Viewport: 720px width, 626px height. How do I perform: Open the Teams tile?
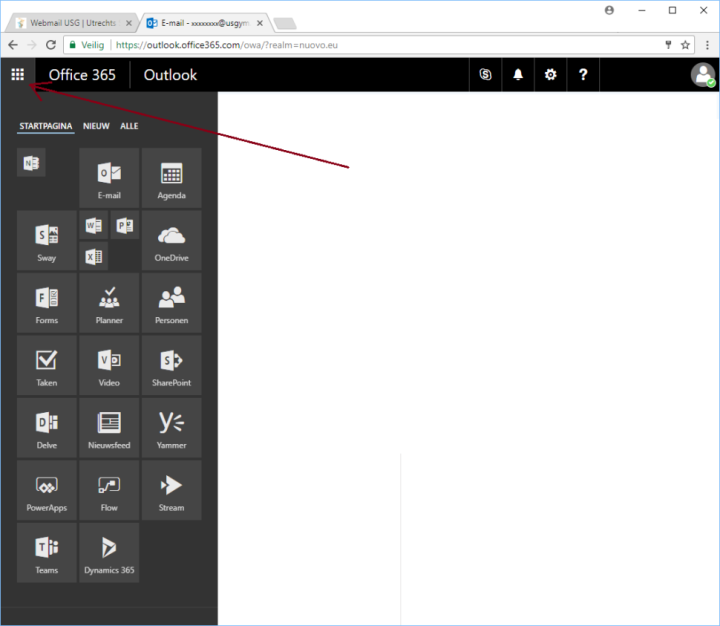(46, 553)
